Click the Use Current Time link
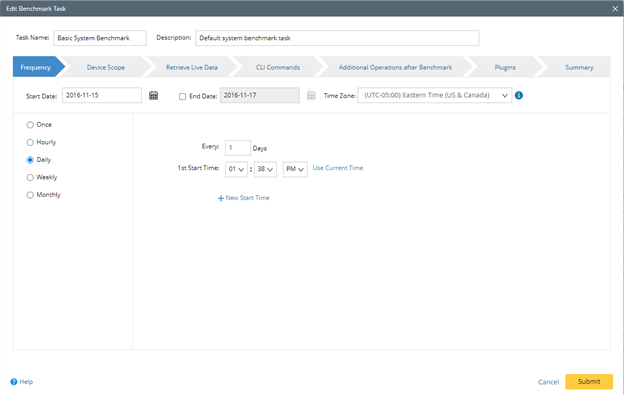624x395 pixels. [x=338, y=168]
